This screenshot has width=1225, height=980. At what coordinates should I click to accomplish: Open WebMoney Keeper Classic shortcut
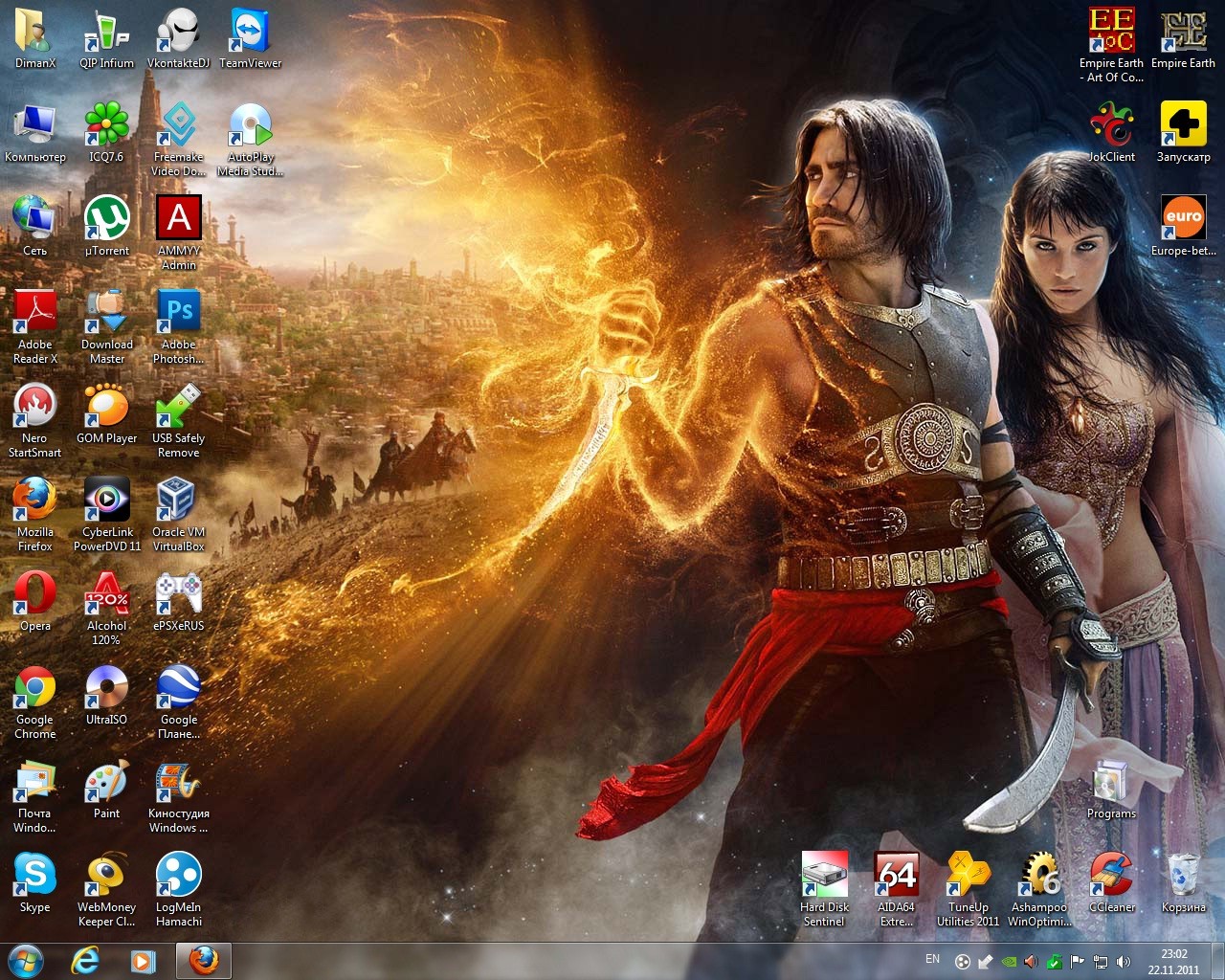(x=106, y=890)
